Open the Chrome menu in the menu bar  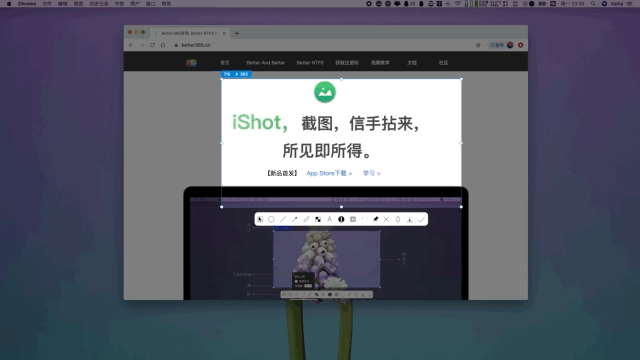[x=27, y=4]
